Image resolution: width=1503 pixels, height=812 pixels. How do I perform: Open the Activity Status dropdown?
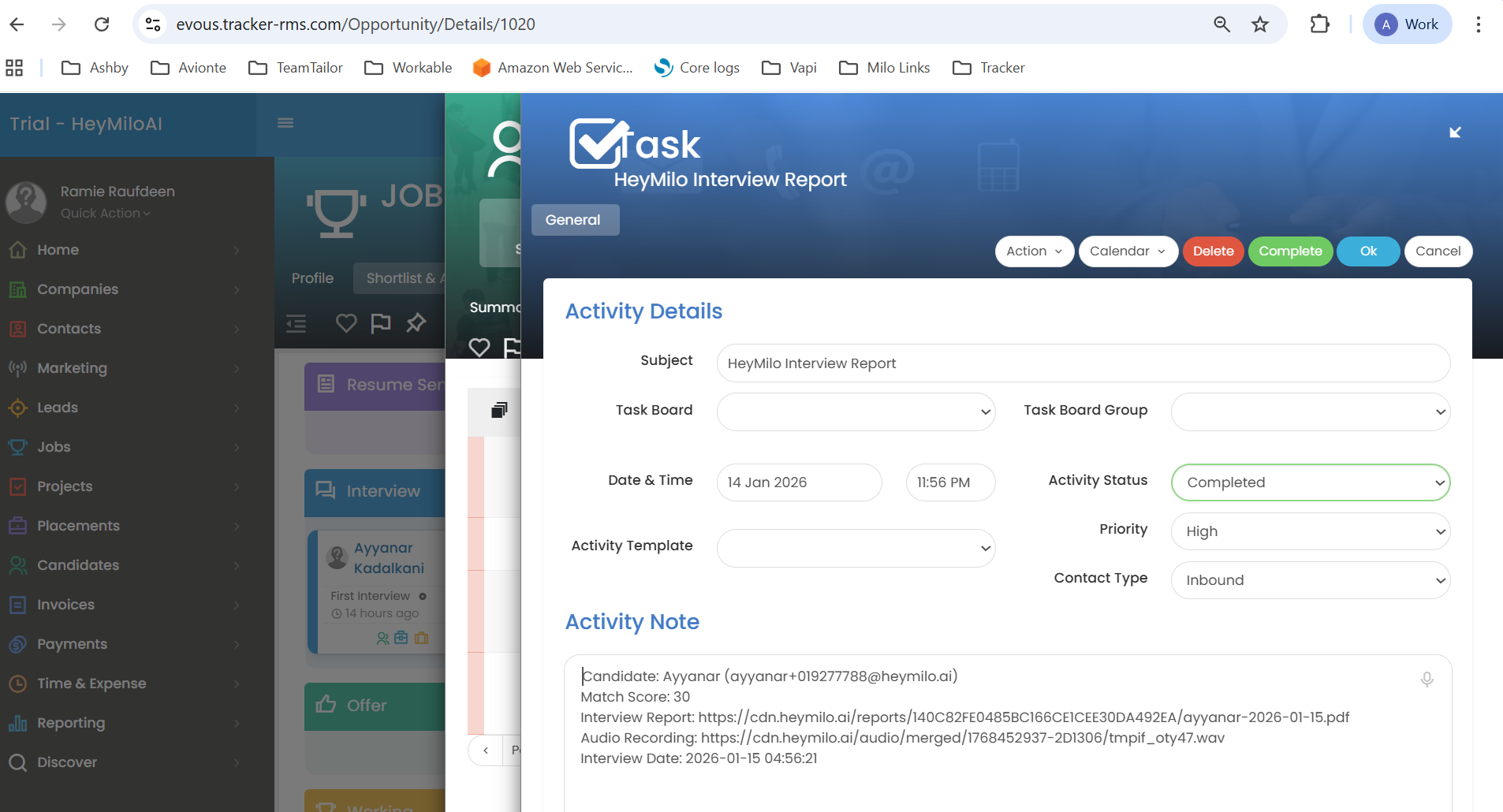1310,482
